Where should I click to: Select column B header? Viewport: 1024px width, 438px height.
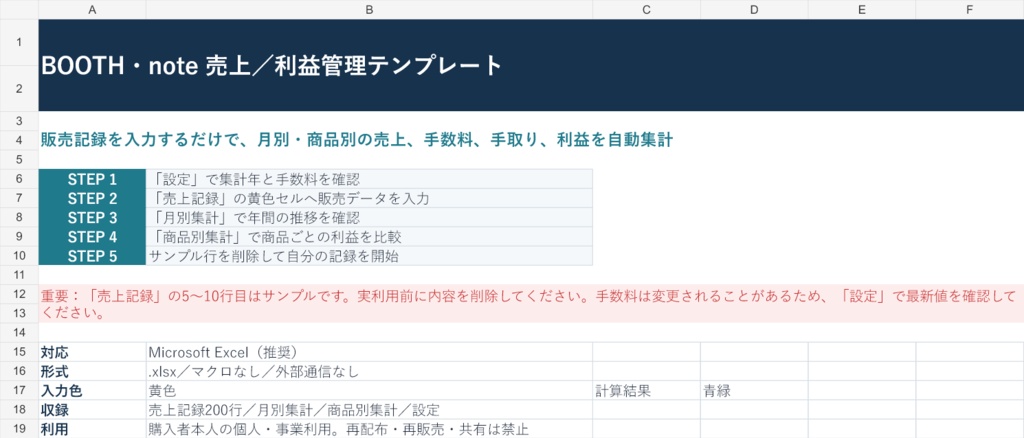click(369, 9)
